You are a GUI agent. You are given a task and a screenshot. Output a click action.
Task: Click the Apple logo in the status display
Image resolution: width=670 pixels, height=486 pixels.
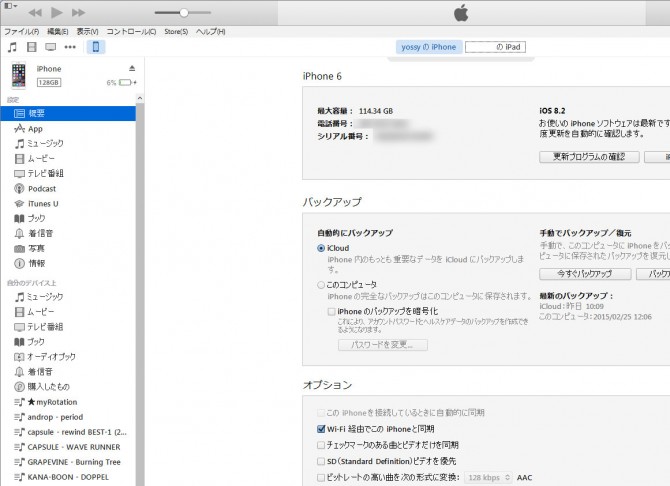(x=461, y=13)
